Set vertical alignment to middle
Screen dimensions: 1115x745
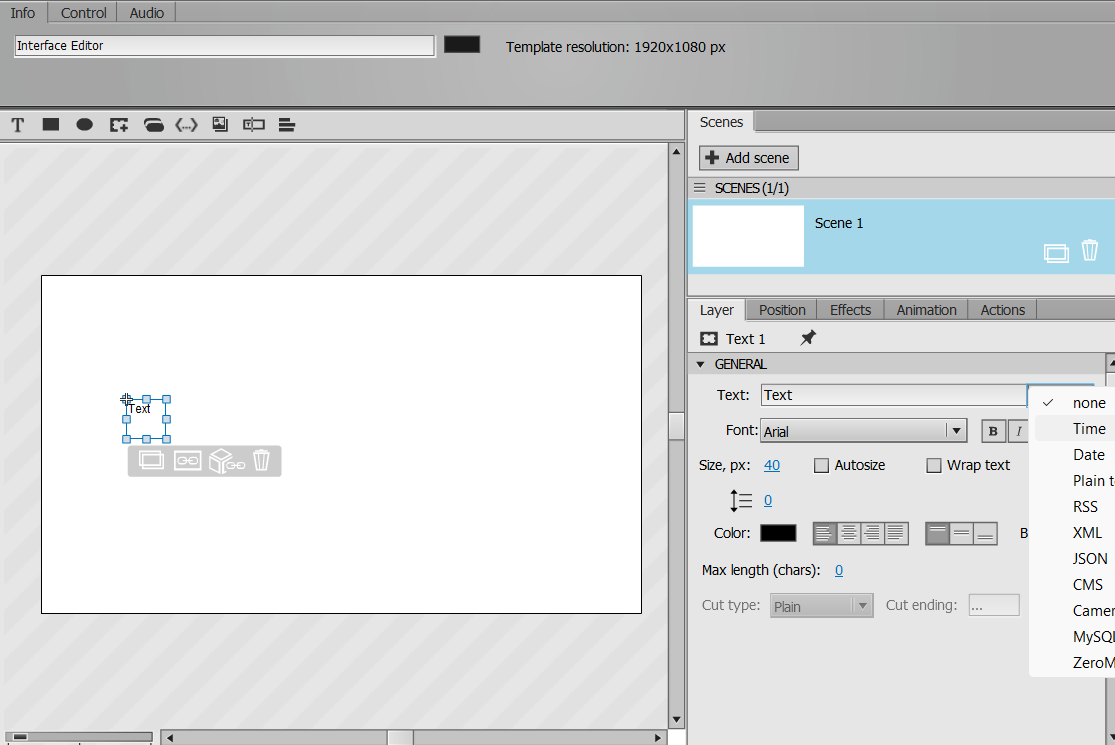point(961,533)
